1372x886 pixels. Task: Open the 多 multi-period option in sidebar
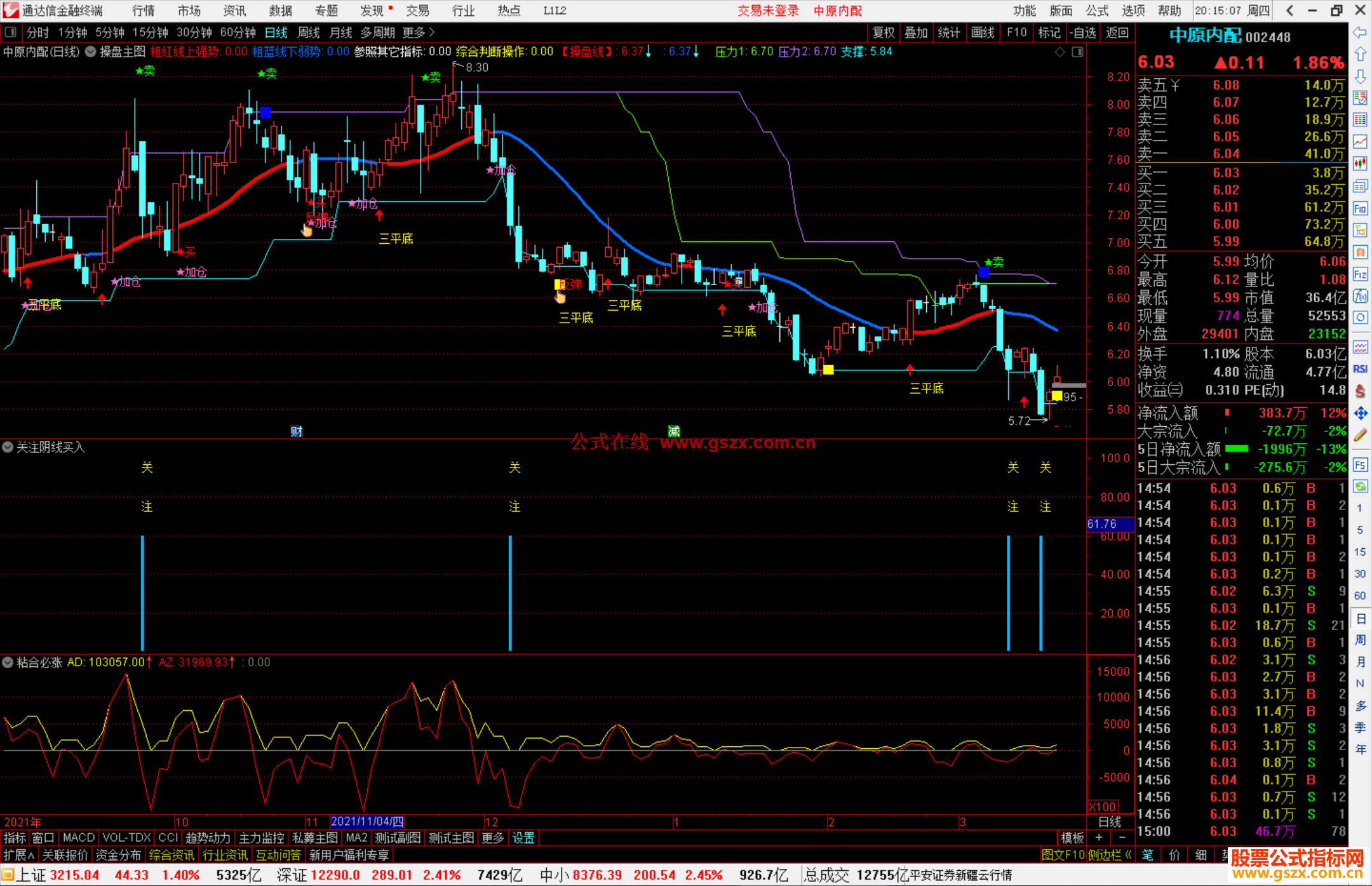click(x=1360, y=706)
